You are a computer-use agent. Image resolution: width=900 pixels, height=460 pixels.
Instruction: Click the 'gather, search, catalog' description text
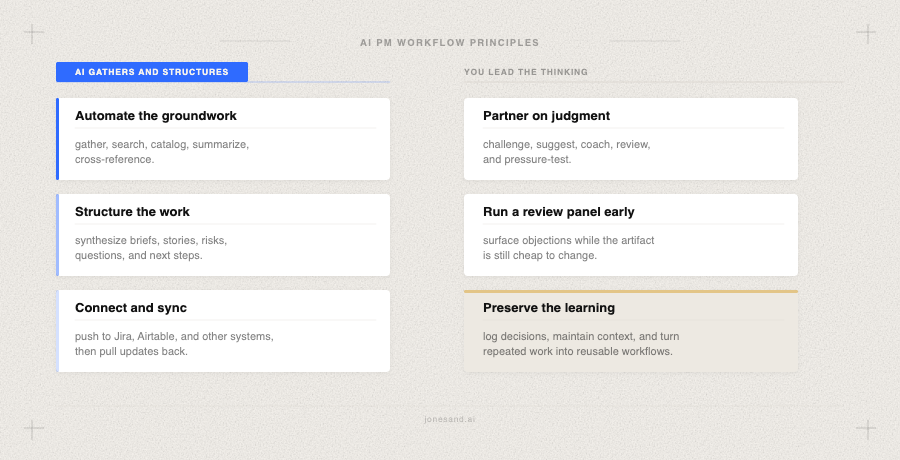tap(162, 152)
